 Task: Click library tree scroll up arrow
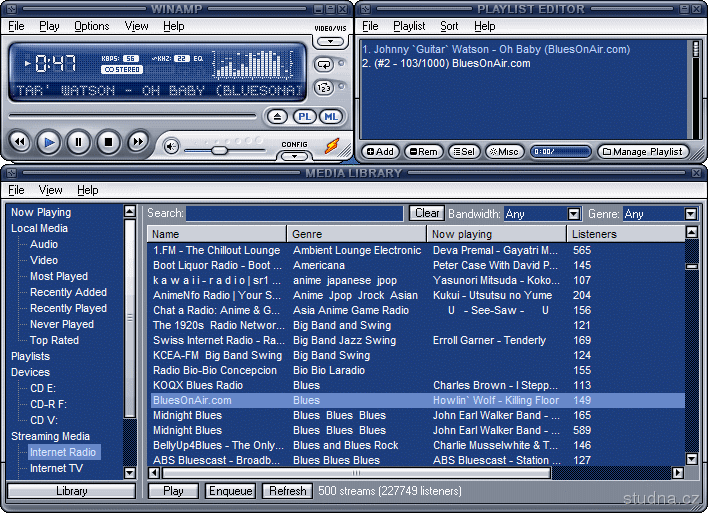click(130, 211)
